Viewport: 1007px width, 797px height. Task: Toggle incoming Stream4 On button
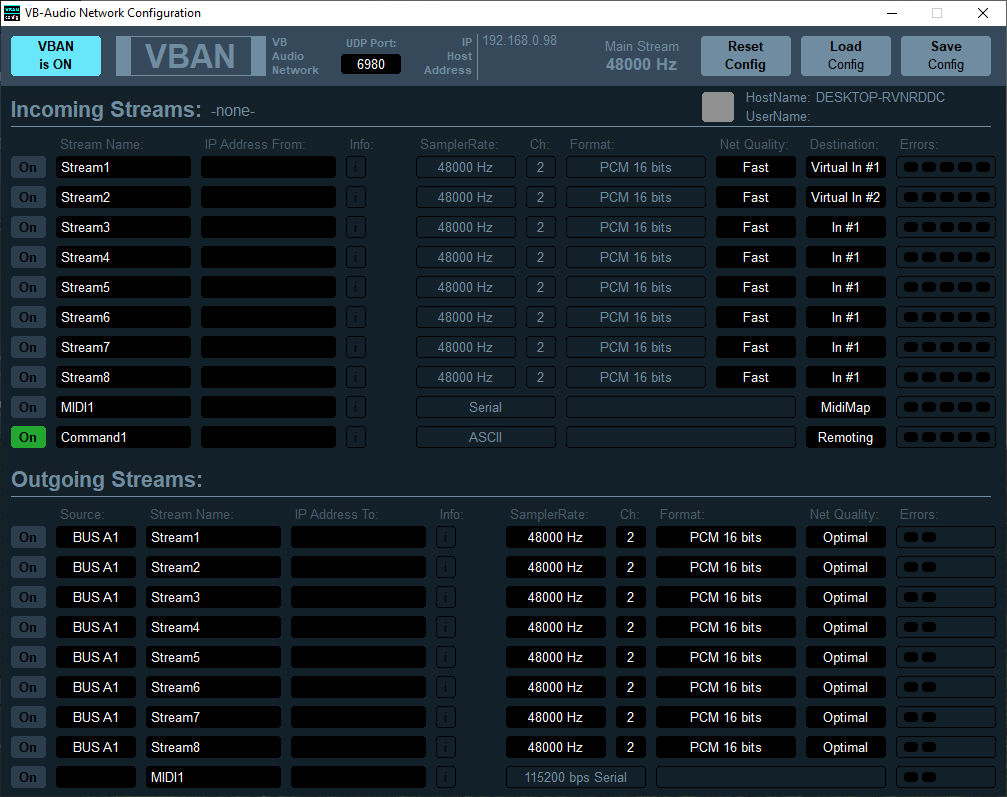click(x=28, y=257)
